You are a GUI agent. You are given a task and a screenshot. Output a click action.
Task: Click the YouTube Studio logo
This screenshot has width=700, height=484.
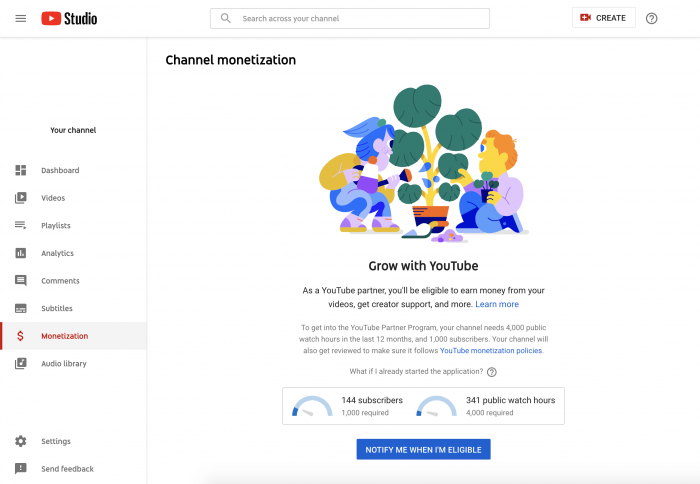coord(69,18)
